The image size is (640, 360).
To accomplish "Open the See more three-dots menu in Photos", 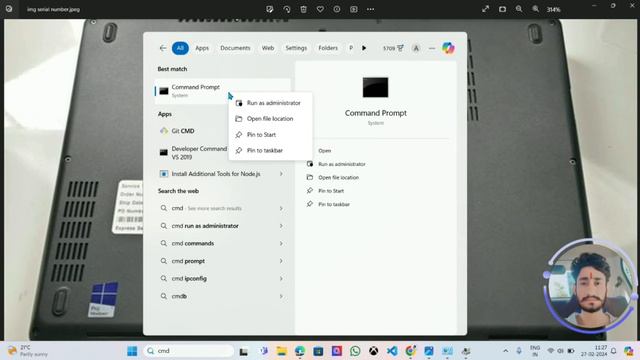I will (x=370, y=9).
